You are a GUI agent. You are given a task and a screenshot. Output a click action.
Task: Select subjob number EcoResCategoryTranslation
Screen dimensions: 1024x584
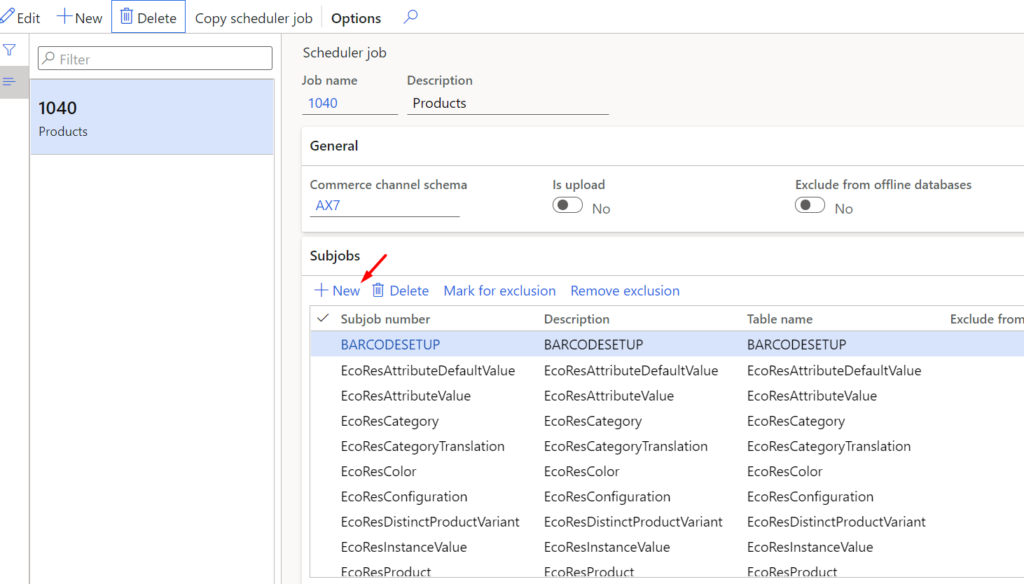423,446
